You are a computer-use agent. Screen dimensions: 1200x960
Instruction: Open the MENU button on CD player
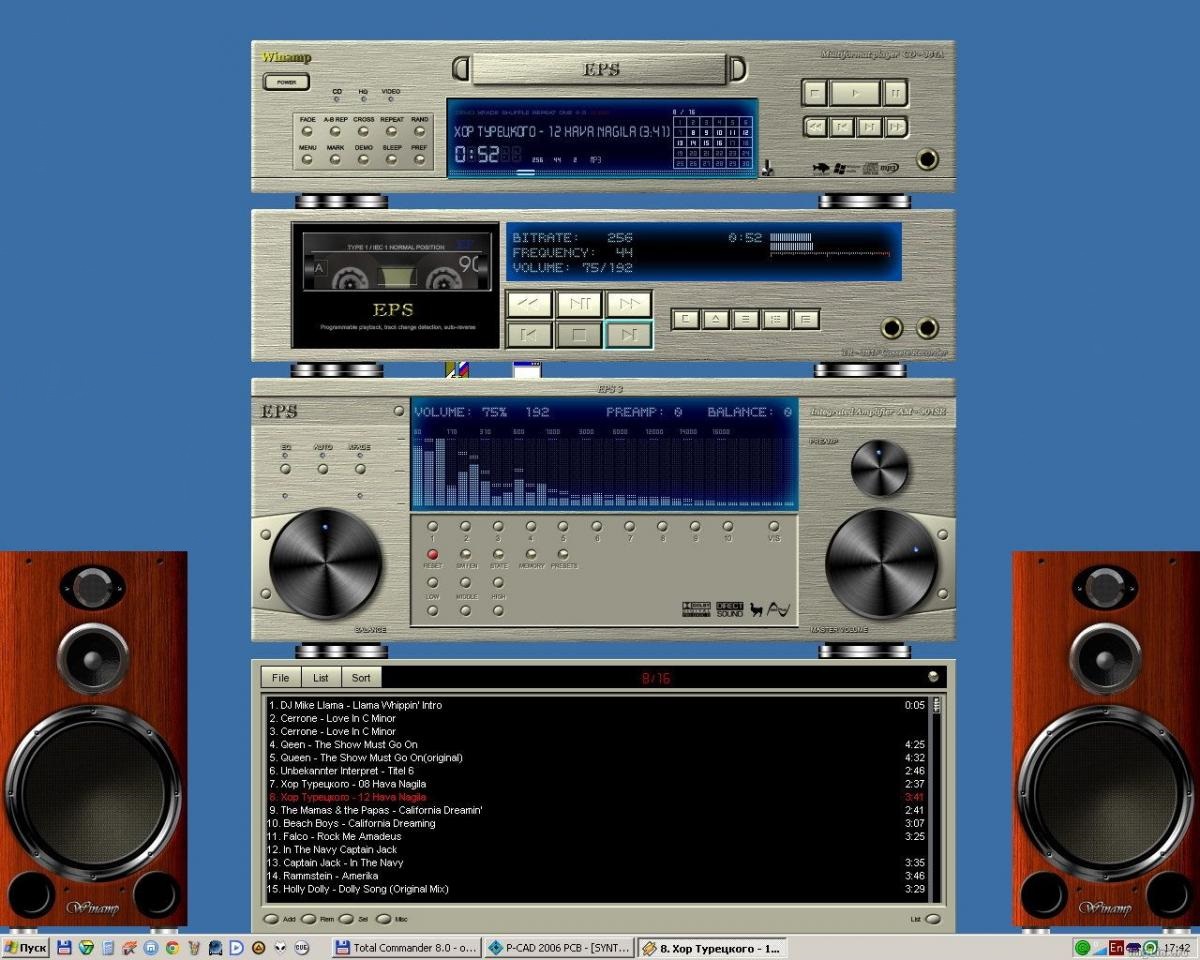coord(308,159)
